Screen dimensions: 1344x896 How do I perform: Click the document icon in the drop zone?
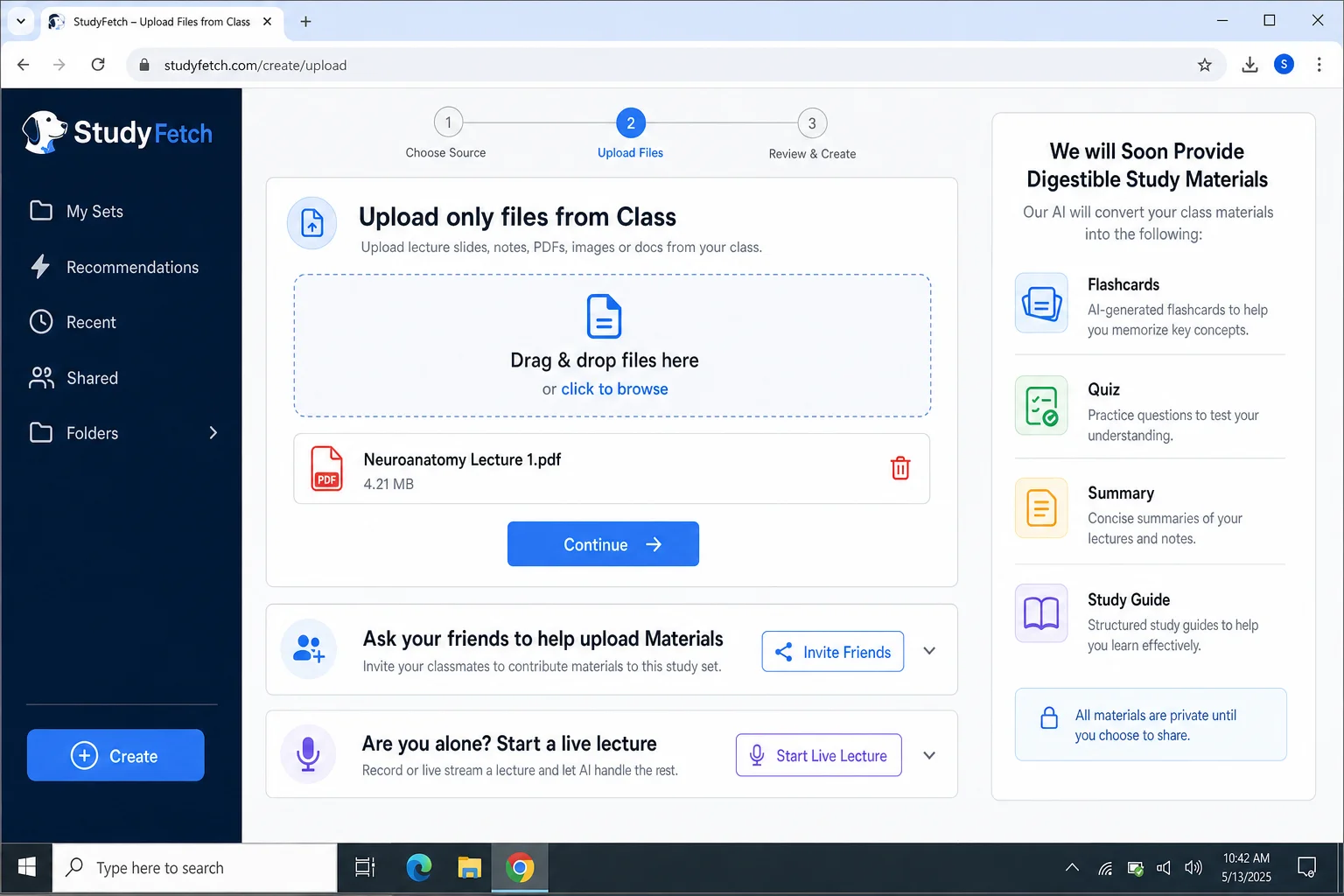point(604,316)
